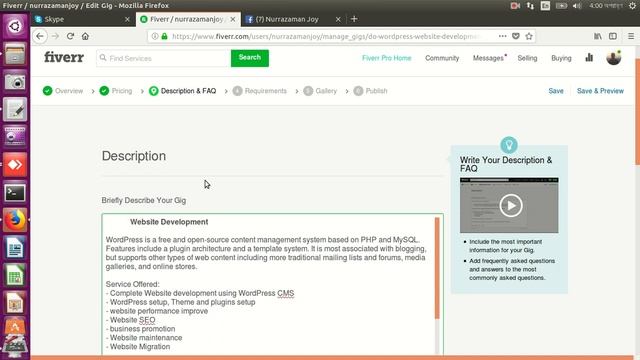The height and width of the screenshot is (360, 640).
Task: Launch Files manager from the dock
Action: [x=15, y=54]
